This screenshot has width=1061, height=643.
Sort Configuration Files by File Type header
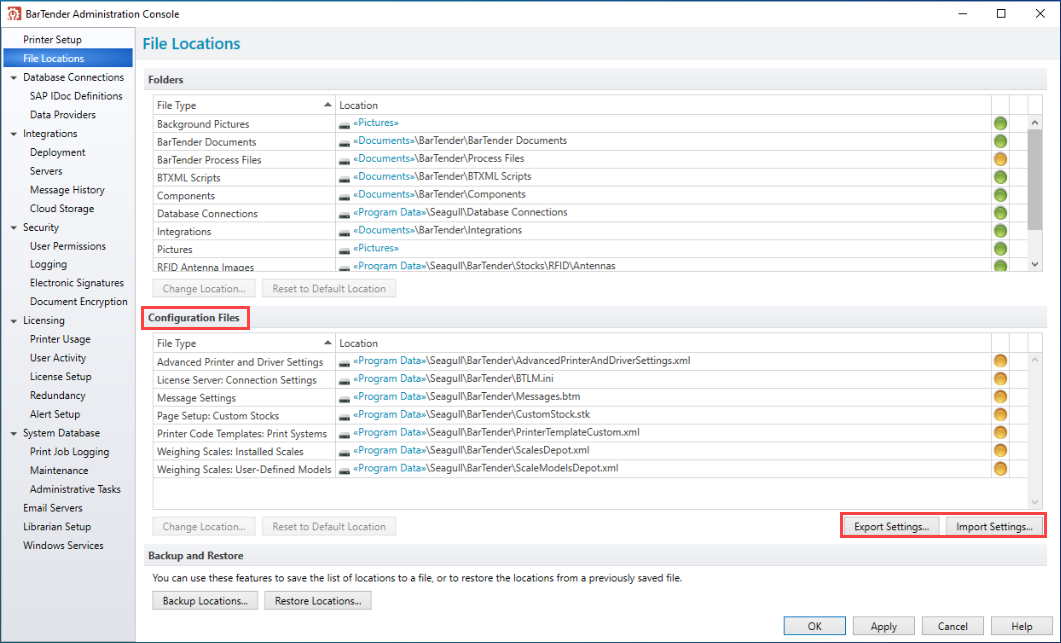click(x=244, y=343)
